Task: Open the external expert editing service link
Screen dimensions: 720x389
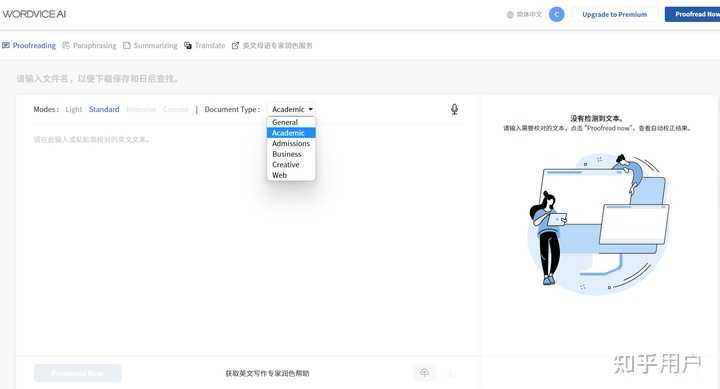Action: point(272,45)
